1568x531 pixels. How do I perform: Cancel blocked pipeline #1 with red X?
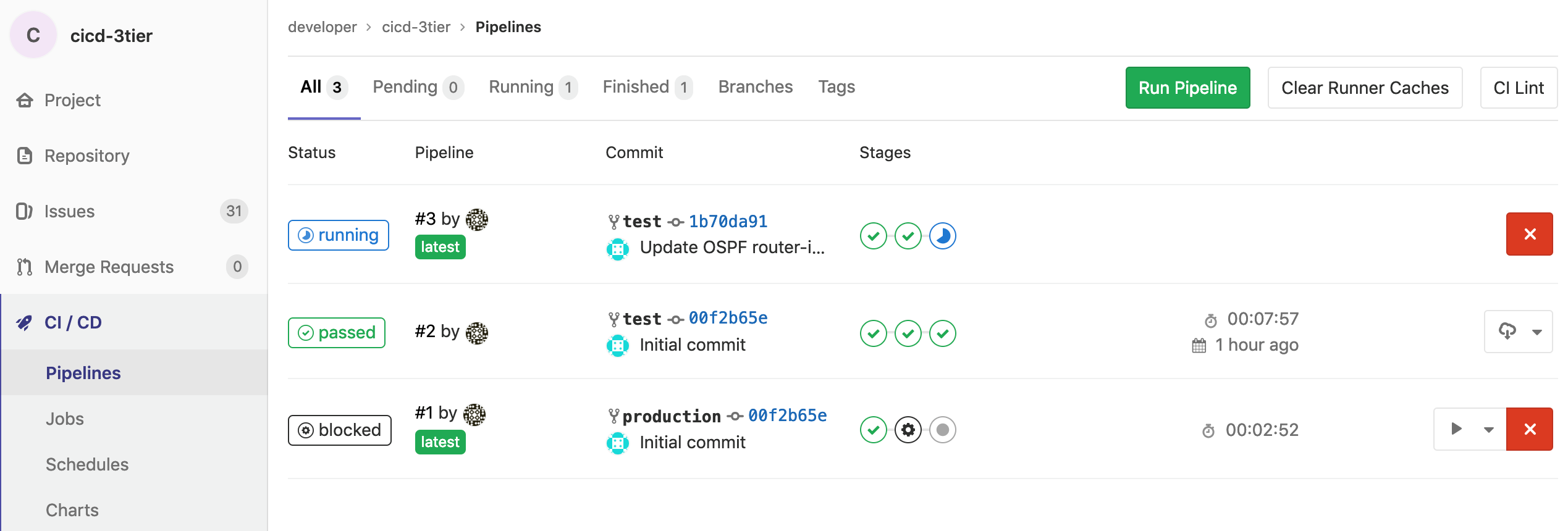[1529, 429]
